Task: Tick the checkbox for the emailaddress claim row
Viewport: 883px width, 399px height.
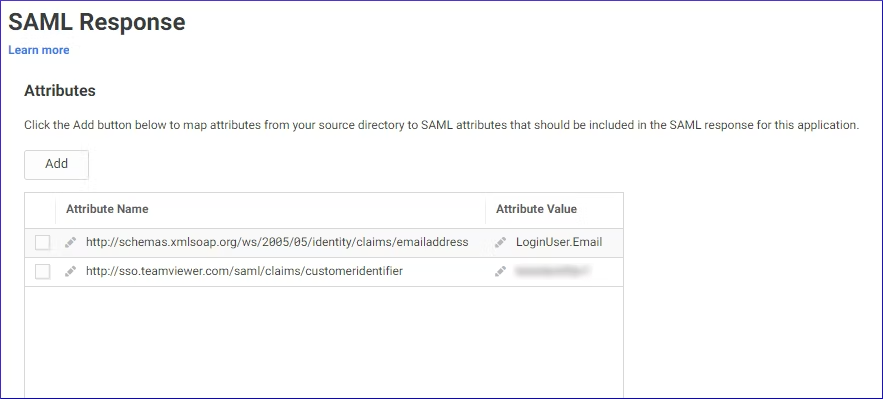Action: click(42, 243)
